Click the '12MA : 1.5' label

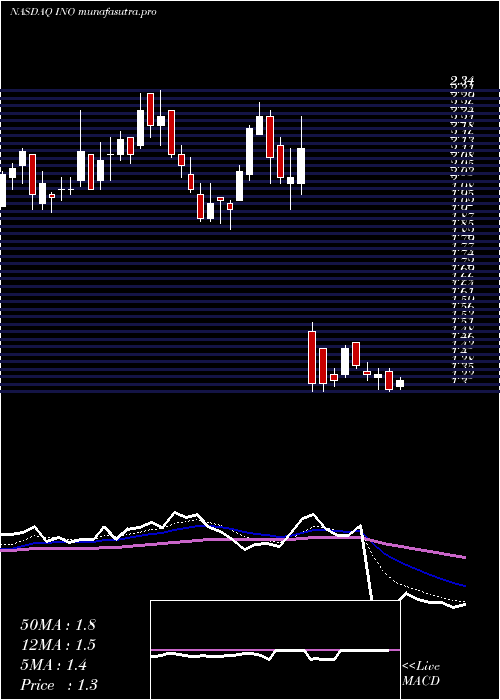(x=58, y=645)
